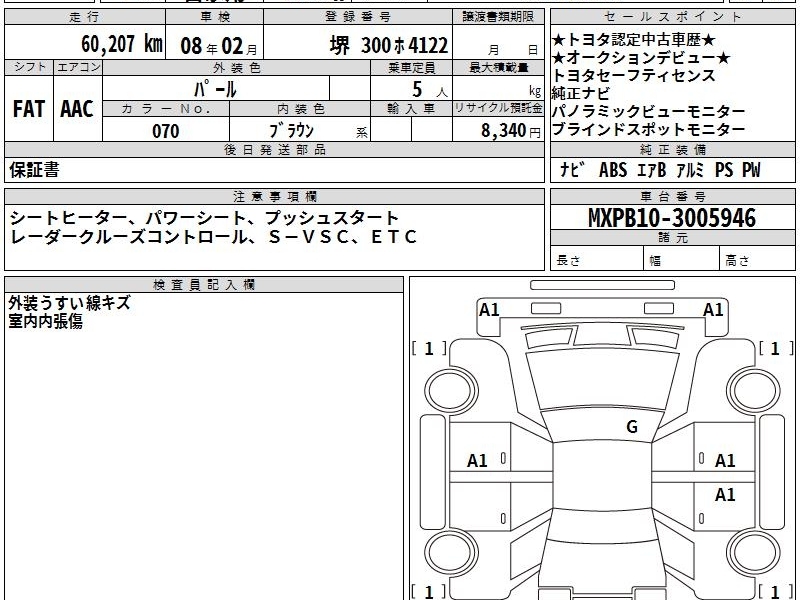Select the 長さ dimension field
Image resolution: width=800 pixels, height=600 pixels.
[x=597, y=258]
